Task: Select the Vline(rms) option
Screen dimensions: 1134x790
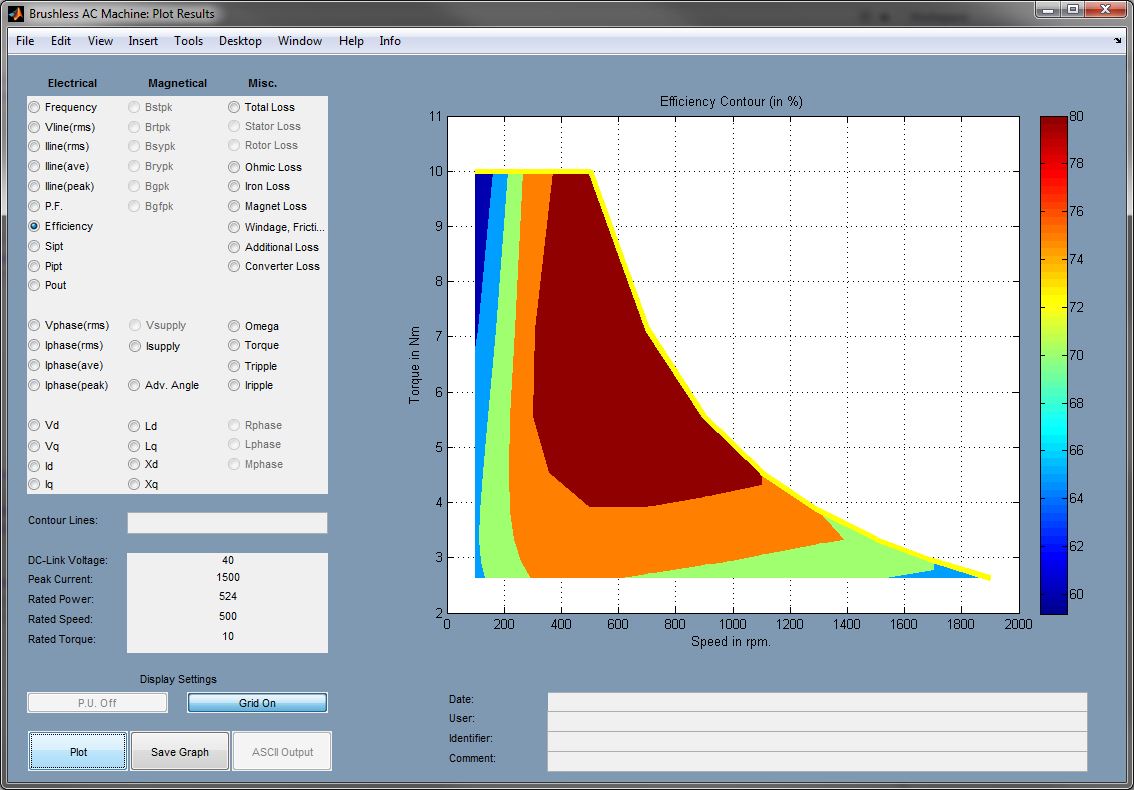Action: [x=35, y=127]
